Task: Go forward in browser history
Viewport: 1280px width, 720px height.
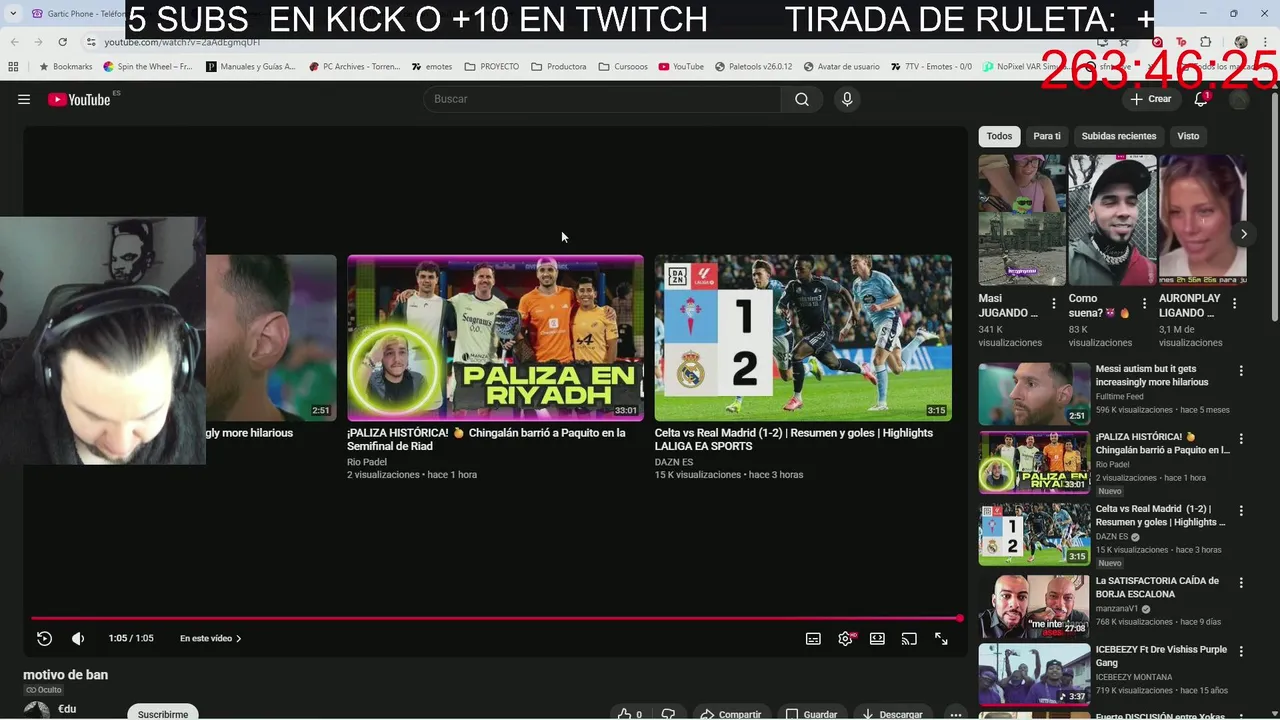Action: point(38,42)
